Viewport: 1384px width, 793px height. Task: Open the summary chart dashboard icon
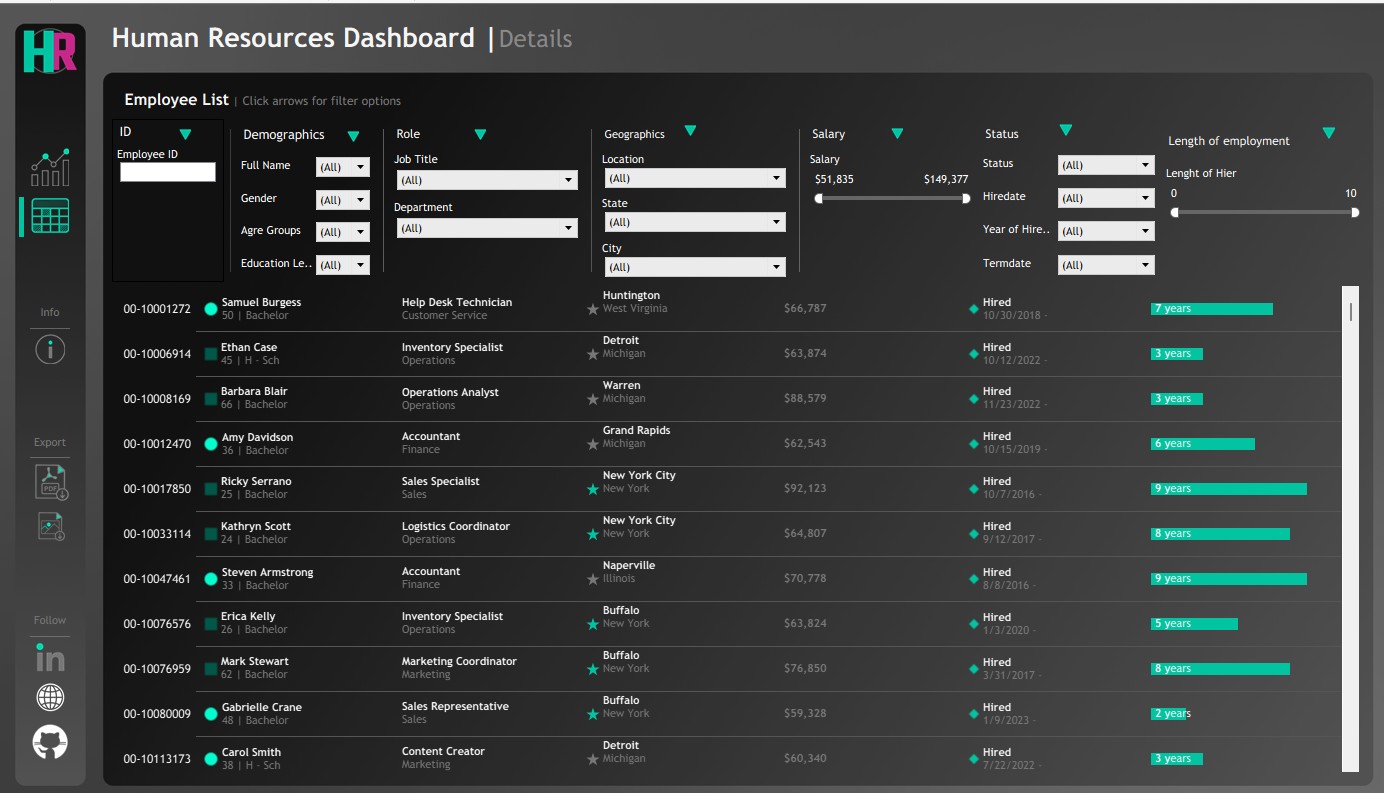pyautogui.click(x=50, y=168)
